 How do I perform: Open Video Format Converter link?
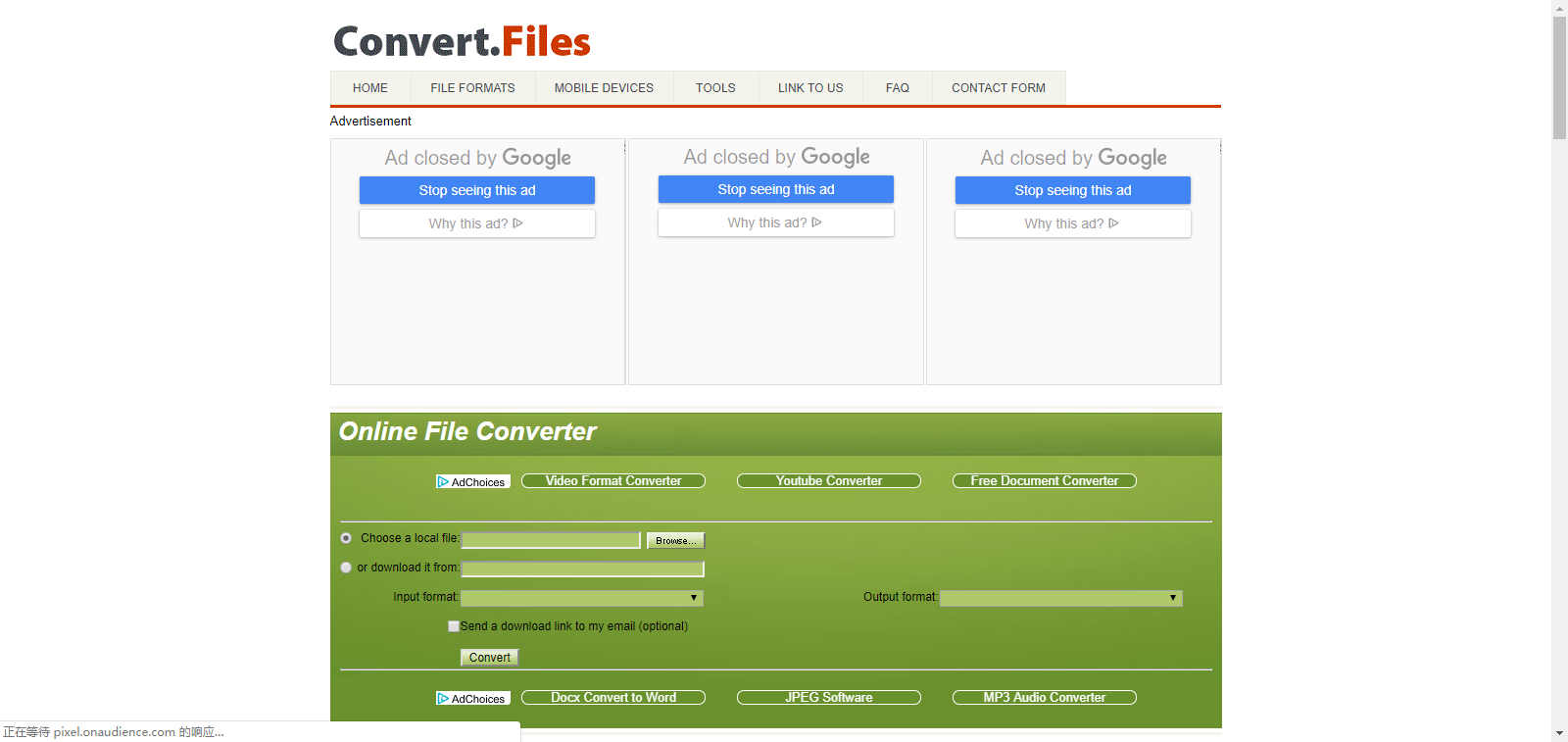[x=613, y=480]
